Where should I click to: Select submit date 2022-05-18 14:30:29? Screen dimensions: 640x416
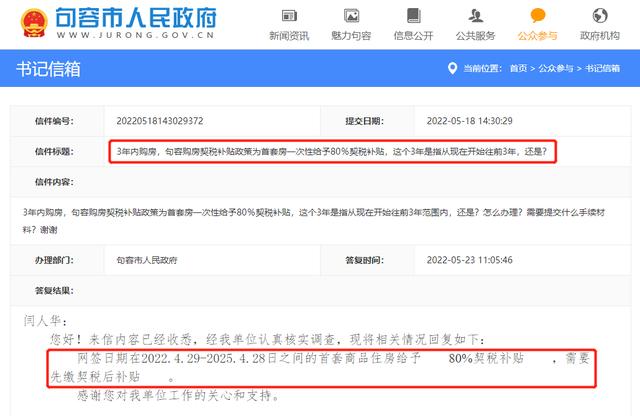tap(469, 121)
